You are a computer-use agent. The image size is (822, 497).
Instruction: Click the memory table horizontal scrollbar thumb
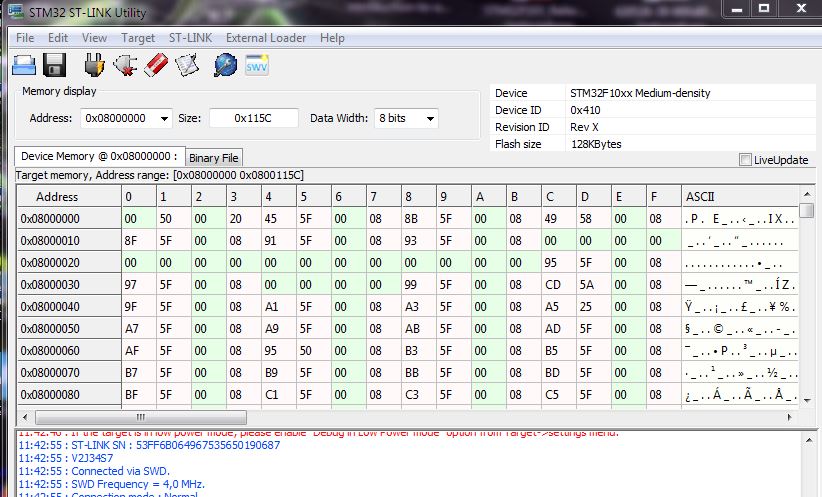point(140,417)
